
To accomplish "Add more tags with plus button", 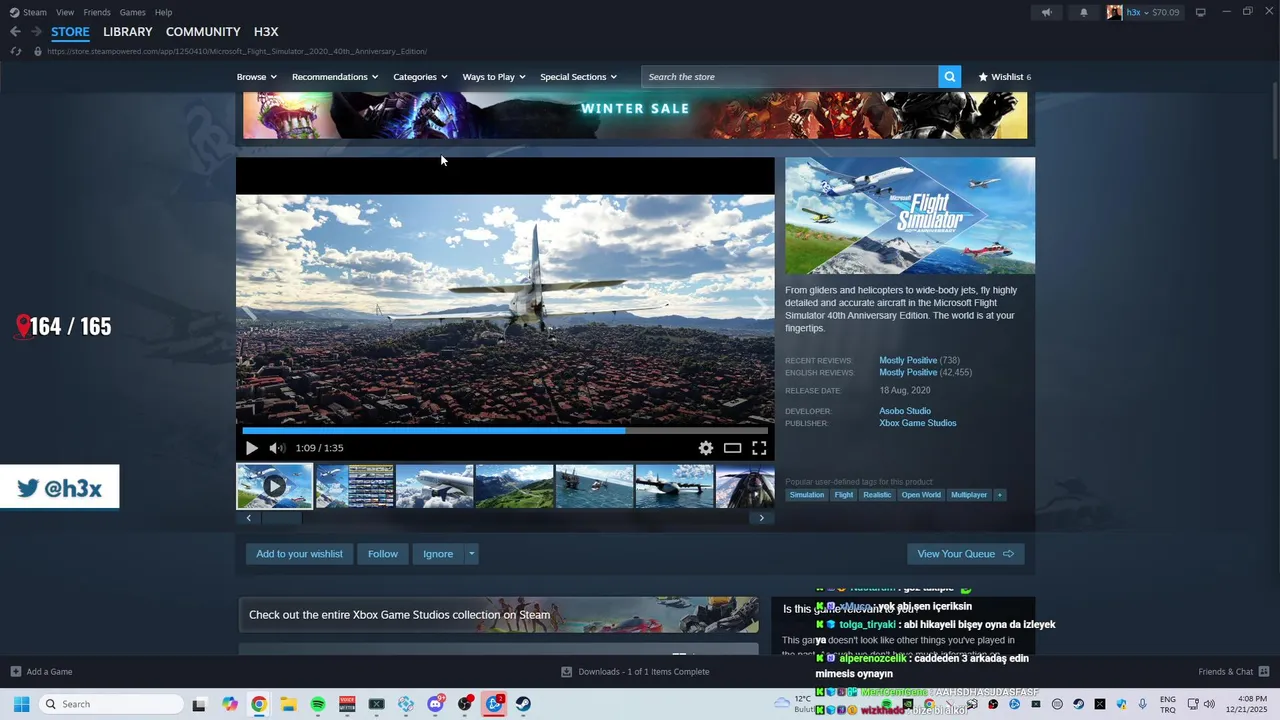I will coord(999,495).
